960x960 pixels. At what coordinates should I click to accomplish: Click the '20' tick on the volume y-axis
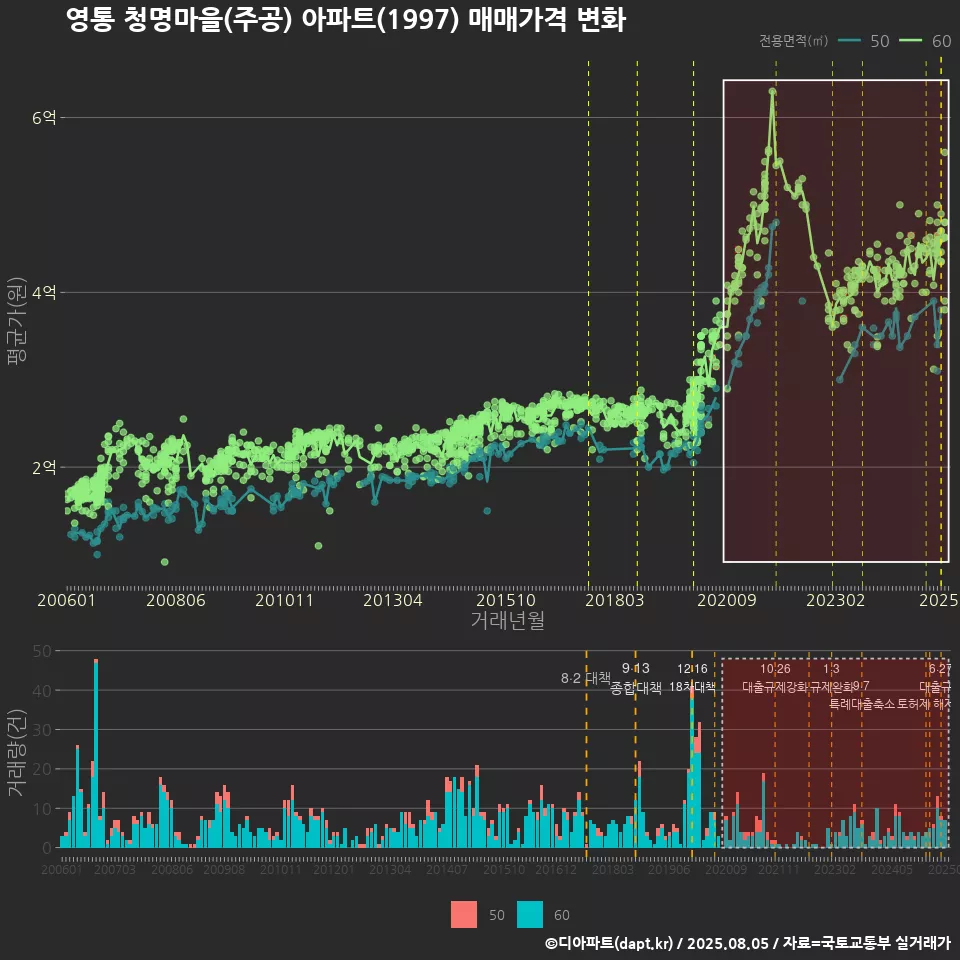point(42,769)
